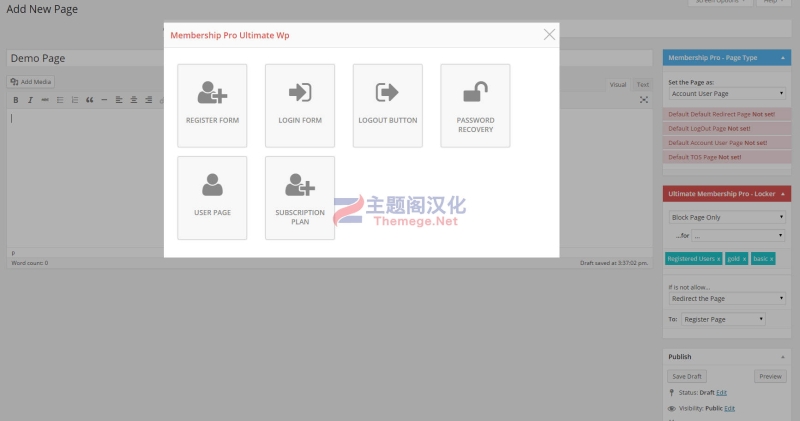Toggle distraction-free fullscreen editor icon
Screen dimensions: 800x421
644,100
